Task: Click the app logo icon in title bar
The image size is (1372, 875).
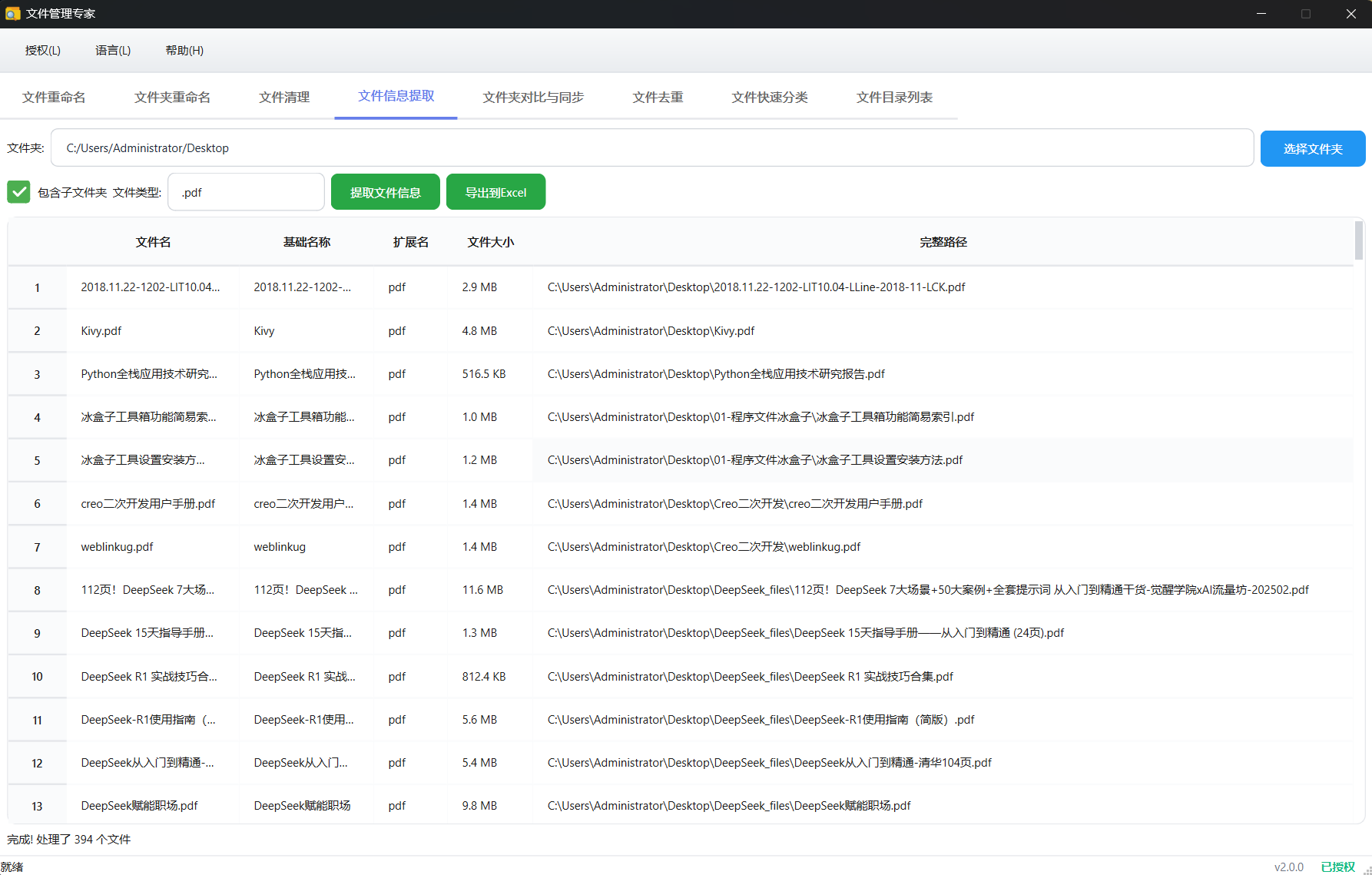Action: click(x=12, y=14)
